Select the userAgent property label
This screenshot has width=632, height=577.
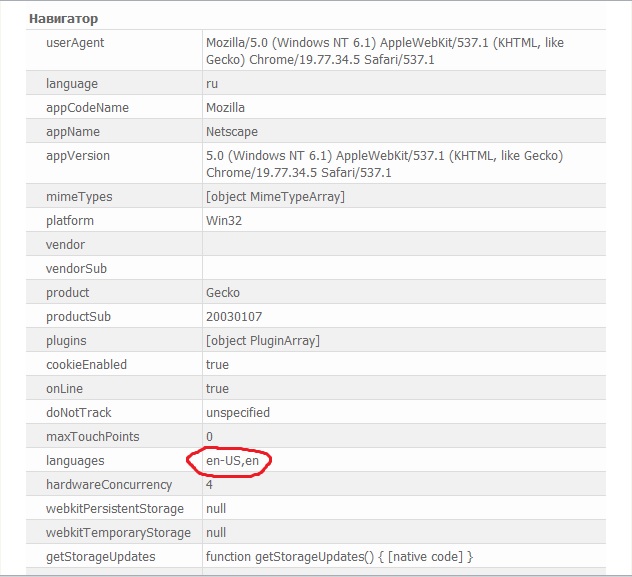(x=75, y=43)
